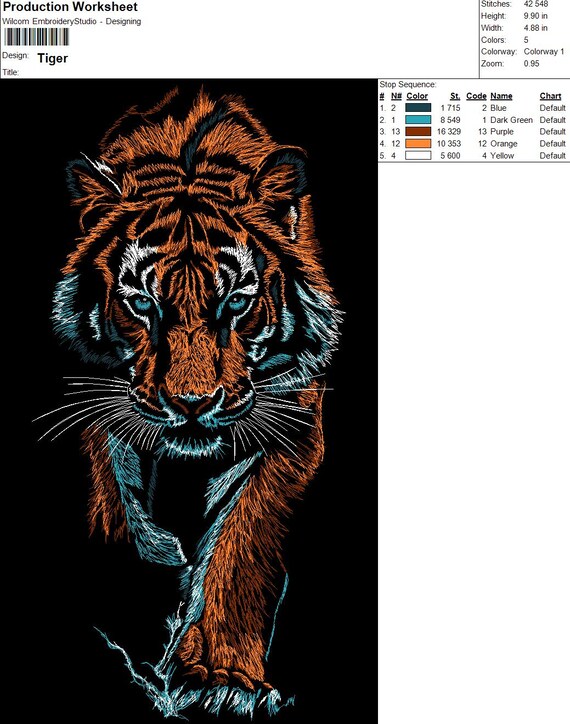Image resolution: width=570 pixels, height=724 pixels.
Task: Click the Name column header
Action: (501, 96)
